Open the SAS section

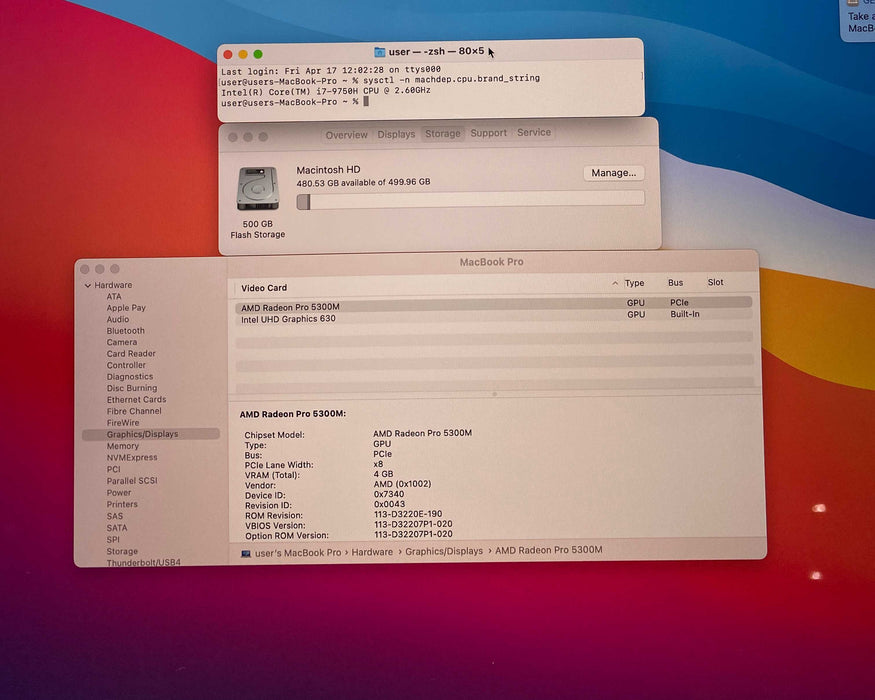point(114,516)
